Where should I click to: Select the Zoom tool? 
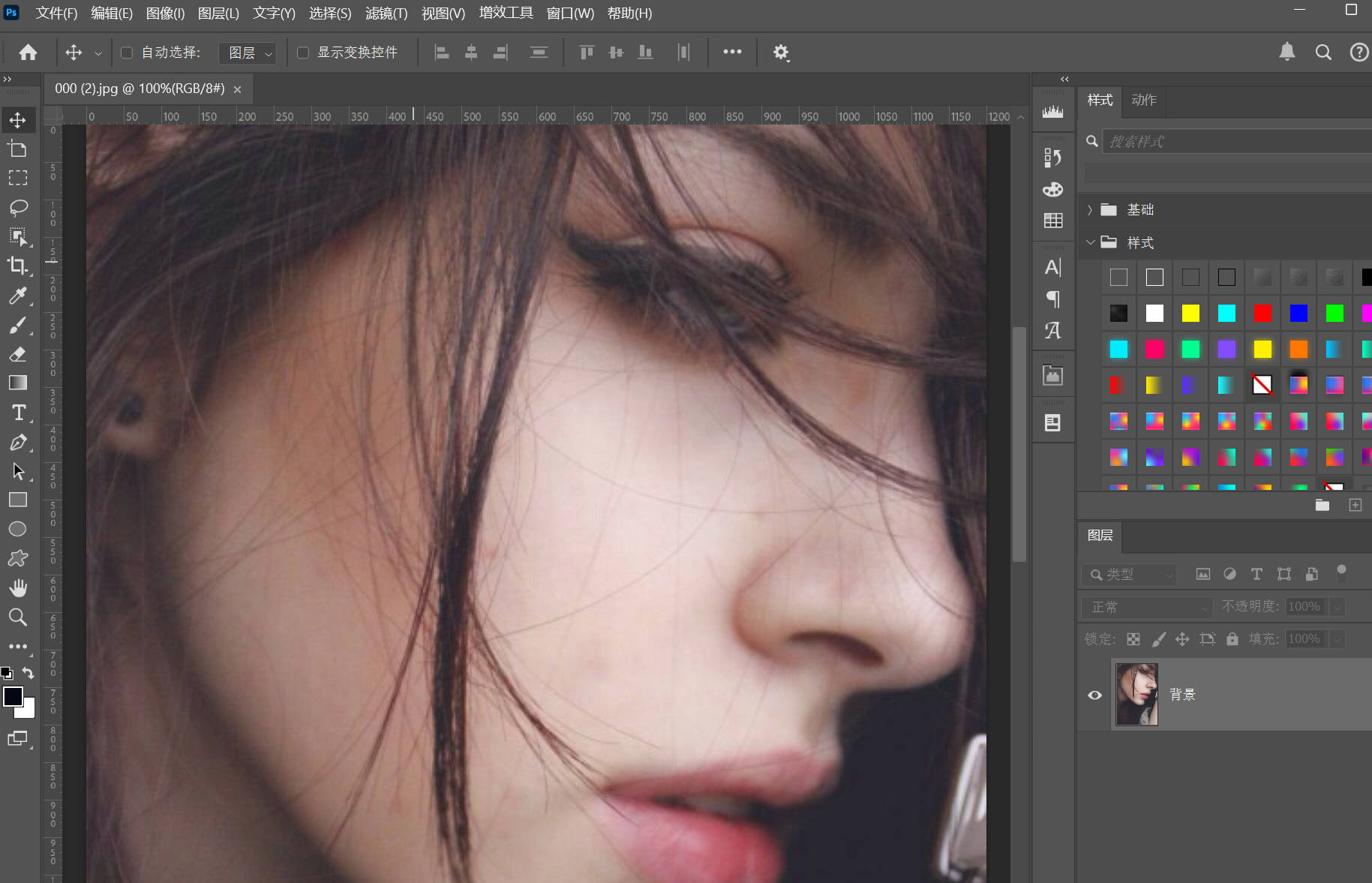coord(18,617)
